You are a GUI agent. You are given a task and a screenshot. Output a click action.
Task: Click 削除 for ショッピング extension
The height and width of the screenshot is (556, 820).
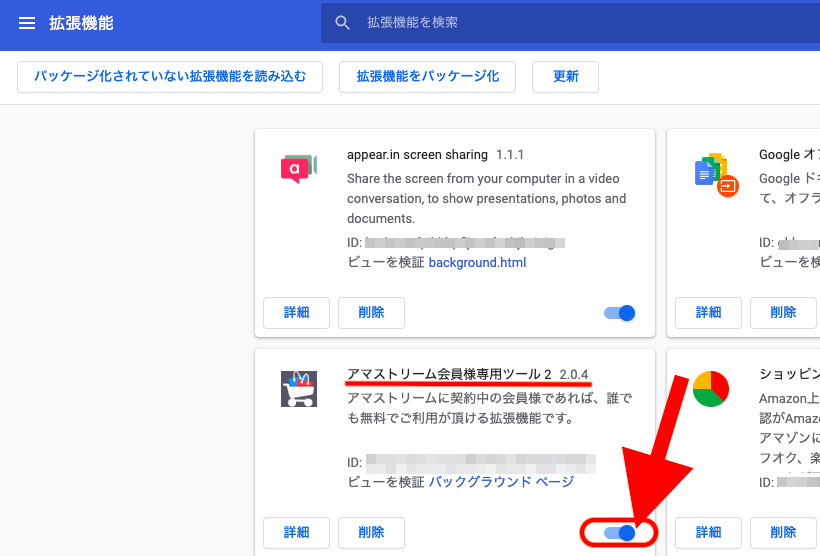[783, 533]
